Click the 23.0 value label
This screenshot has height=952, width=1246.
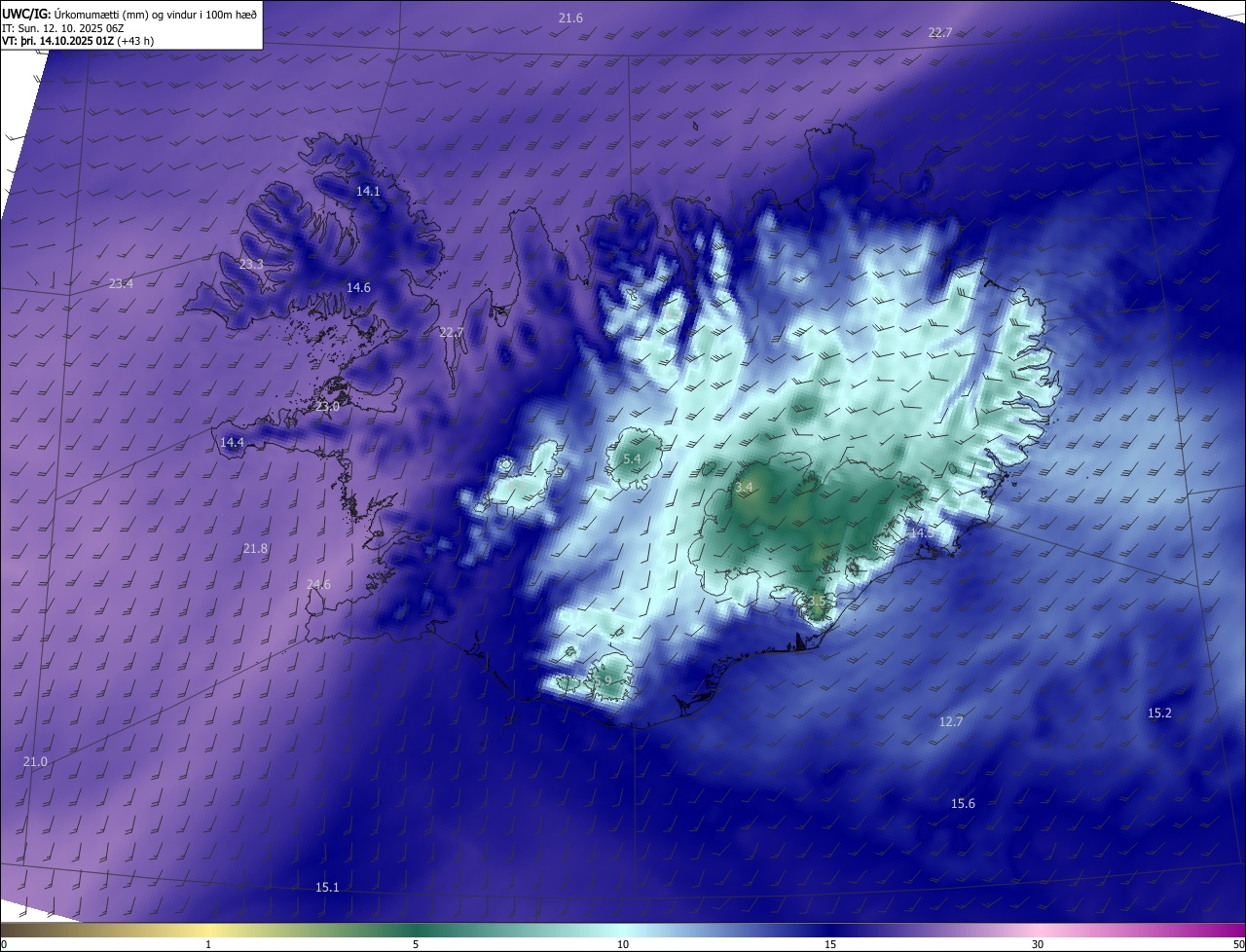pos(327,407)
